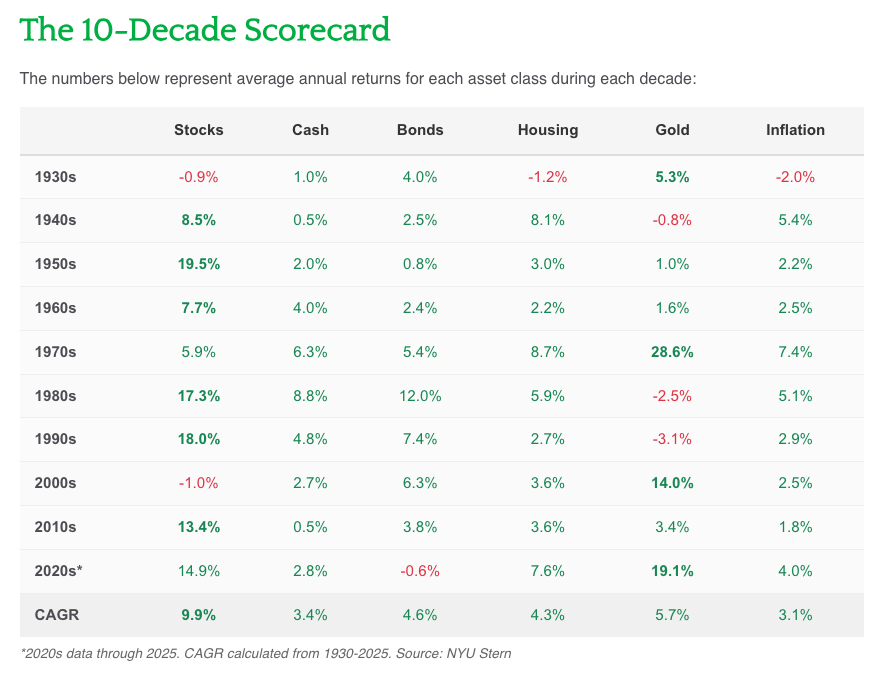Click the Housing column header

548,130
